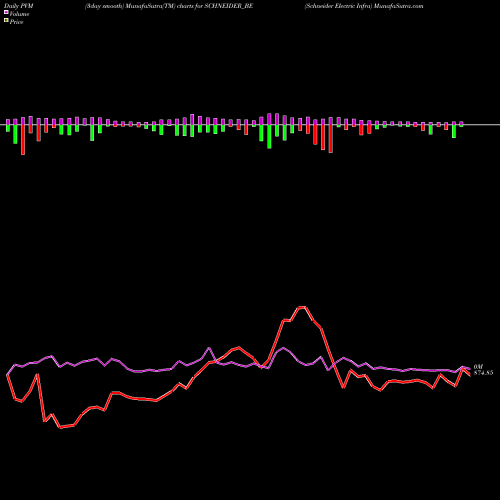Click the magenta Volume legend swatch
Image resolution: width=500 pixels, height=500 pixels.
[6, 12]
